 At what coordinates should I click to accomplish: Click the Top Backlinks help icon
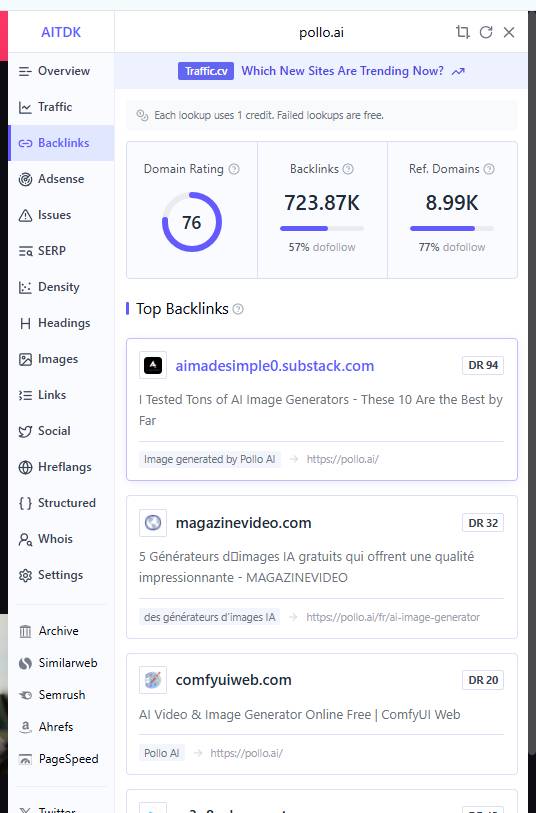click(x=238, y=309)
